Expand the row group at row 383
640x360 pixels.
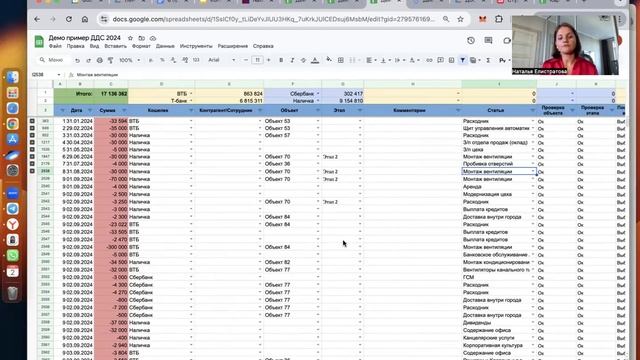pos(32,121)
